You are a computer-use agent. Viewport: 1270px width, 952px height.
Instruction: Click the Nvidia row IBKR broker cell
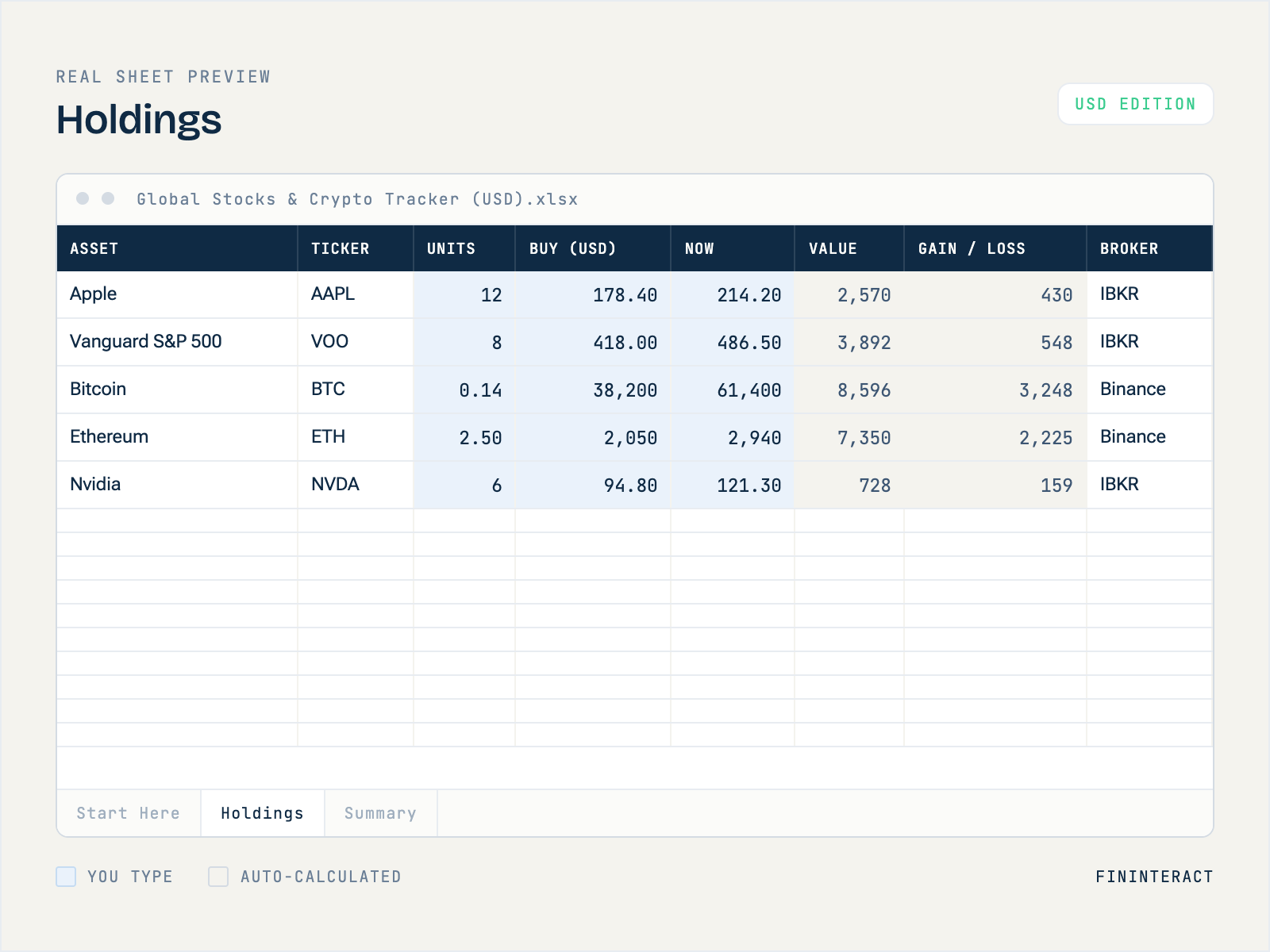coord(1150,485)
